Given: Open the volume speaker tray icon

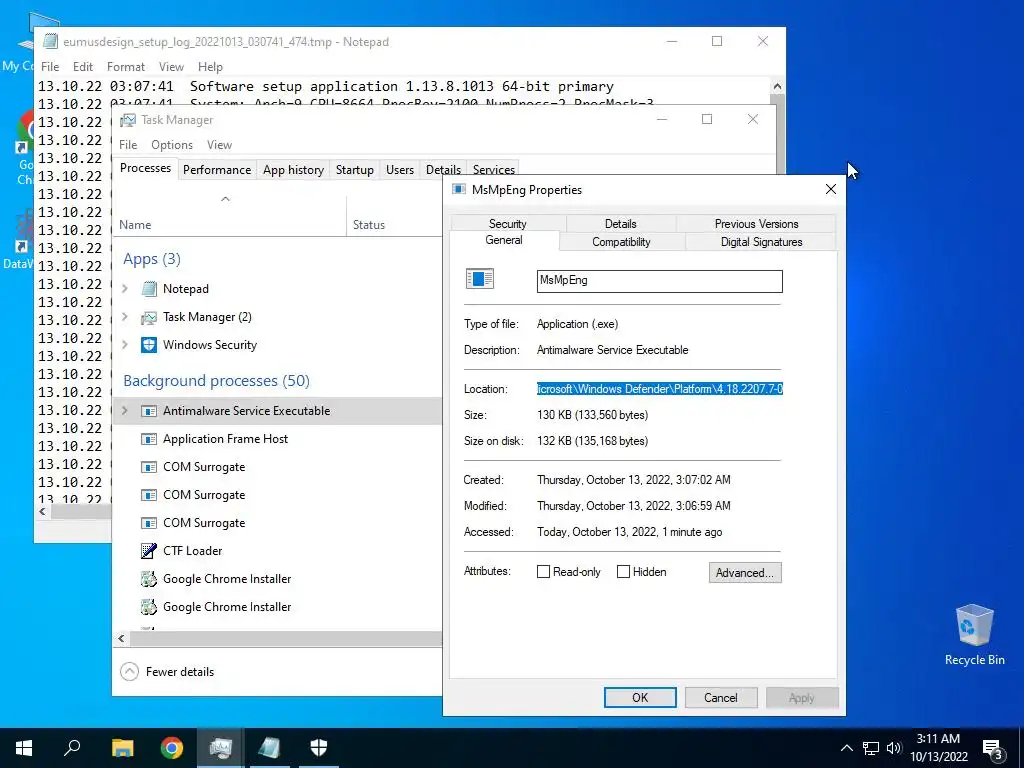Looking at the screenshot, I should point(894,748).
